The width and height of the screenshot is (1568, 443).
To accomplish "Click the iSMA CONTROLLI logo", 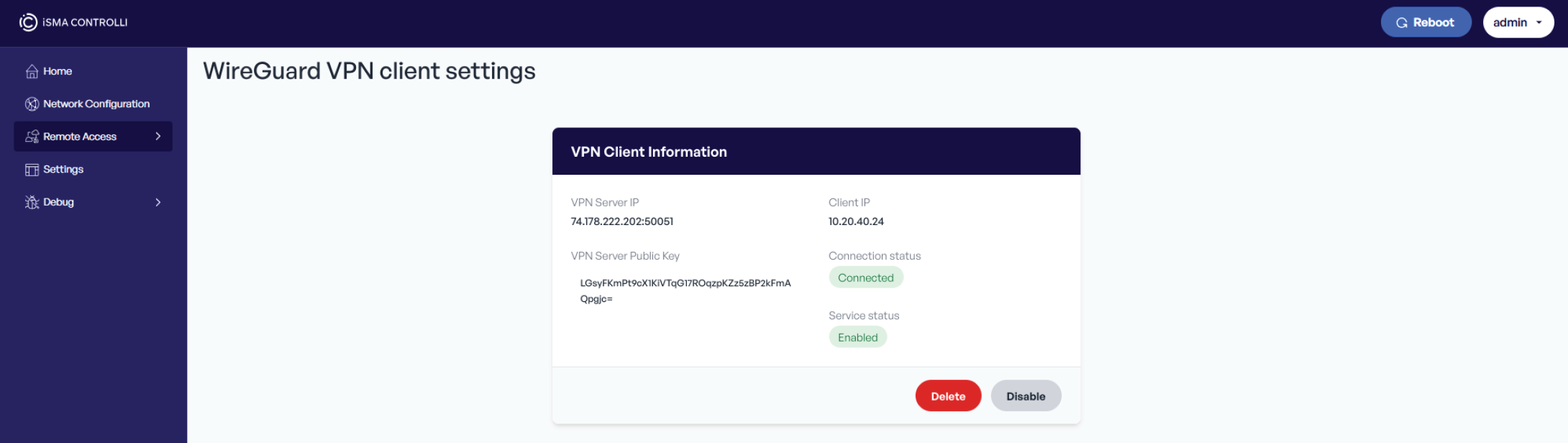I will [73, 22].
